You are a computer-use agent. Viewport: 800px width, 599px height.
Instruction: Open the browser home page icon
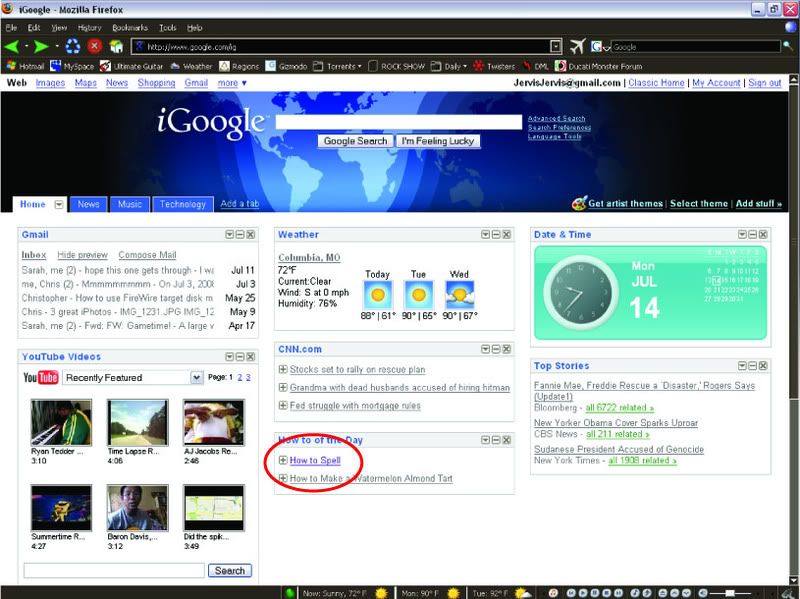coord(116,47)
